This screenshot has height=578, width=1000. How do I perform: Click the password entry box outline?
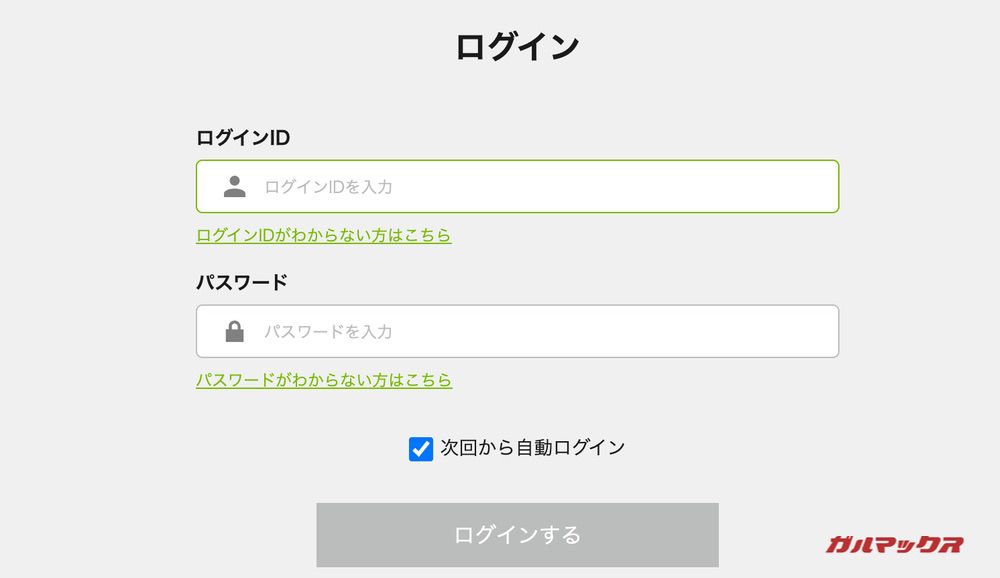pos(517,330)
